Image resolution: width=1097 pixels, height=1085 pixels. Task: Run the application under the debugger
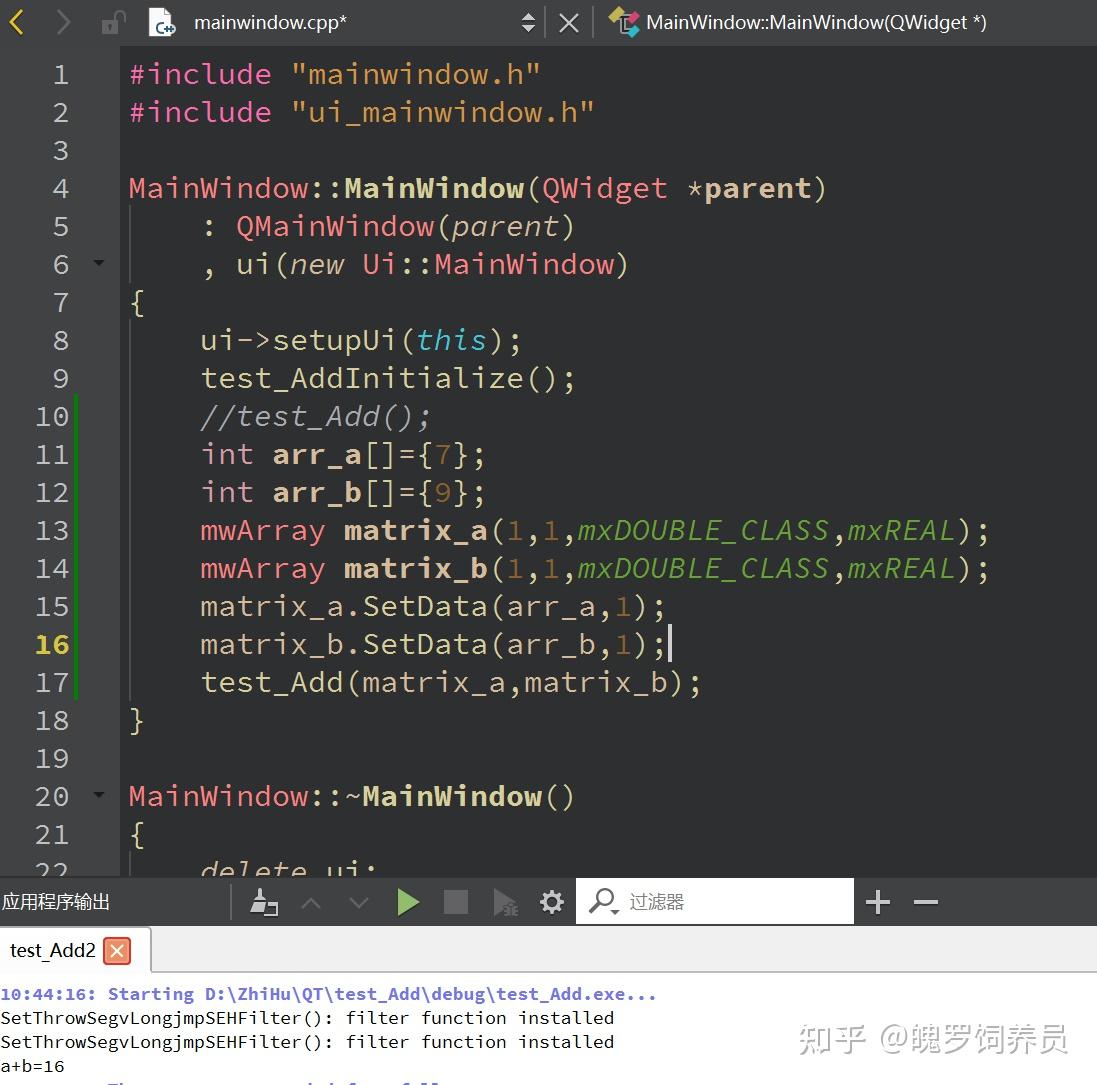[503, 901]
